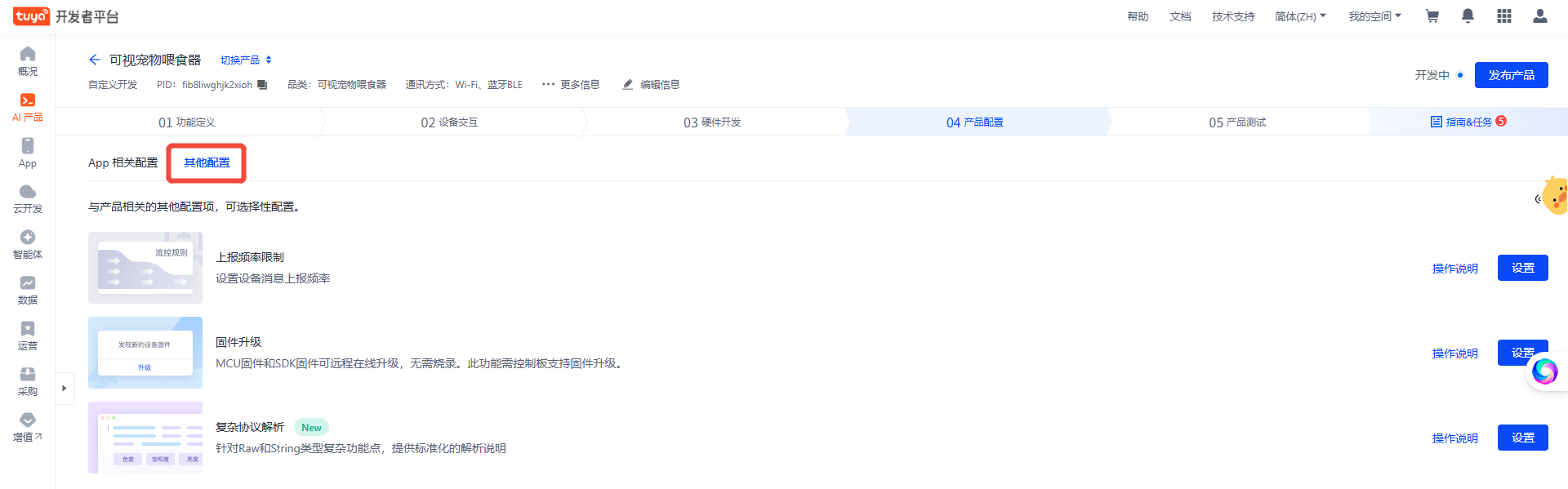Open 操作说明 for 固件升级
Image resolution: width=1568 pixels, height=489 pixels.
pos(1454,353)
